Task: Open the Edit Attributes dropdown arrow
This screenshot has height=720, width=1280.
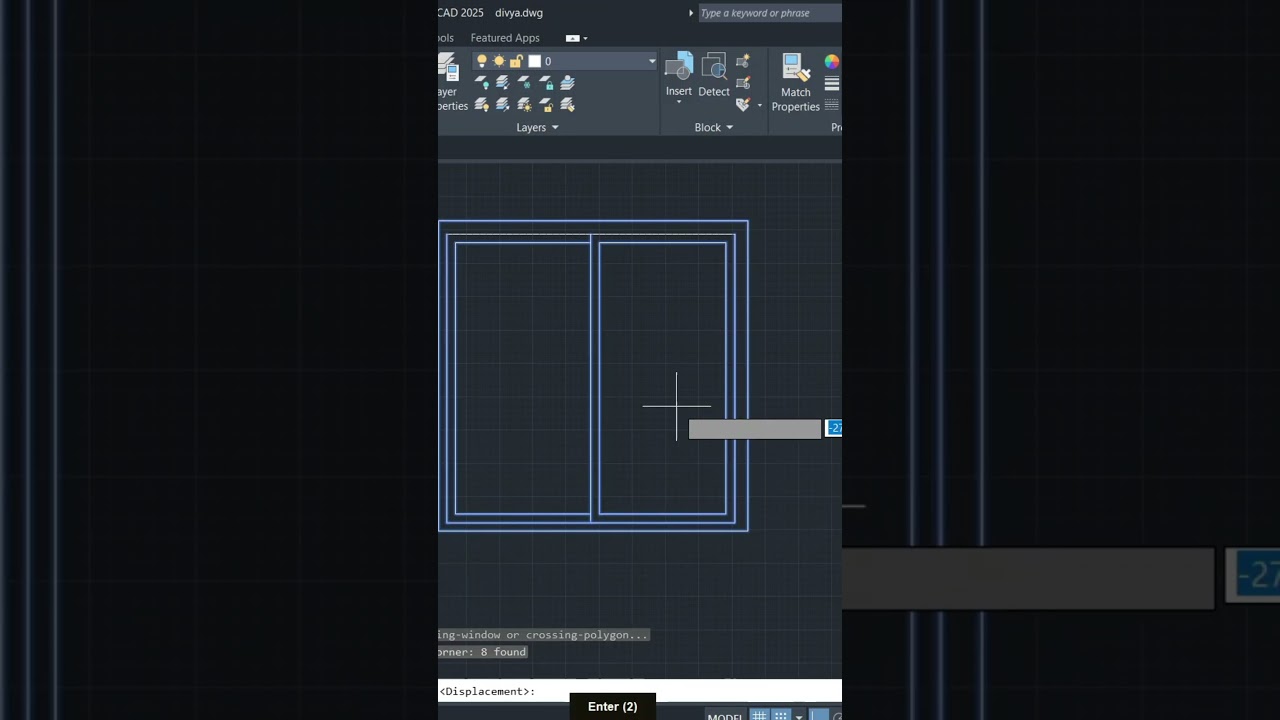Action: pyautogui.click(x=759, y=105)
